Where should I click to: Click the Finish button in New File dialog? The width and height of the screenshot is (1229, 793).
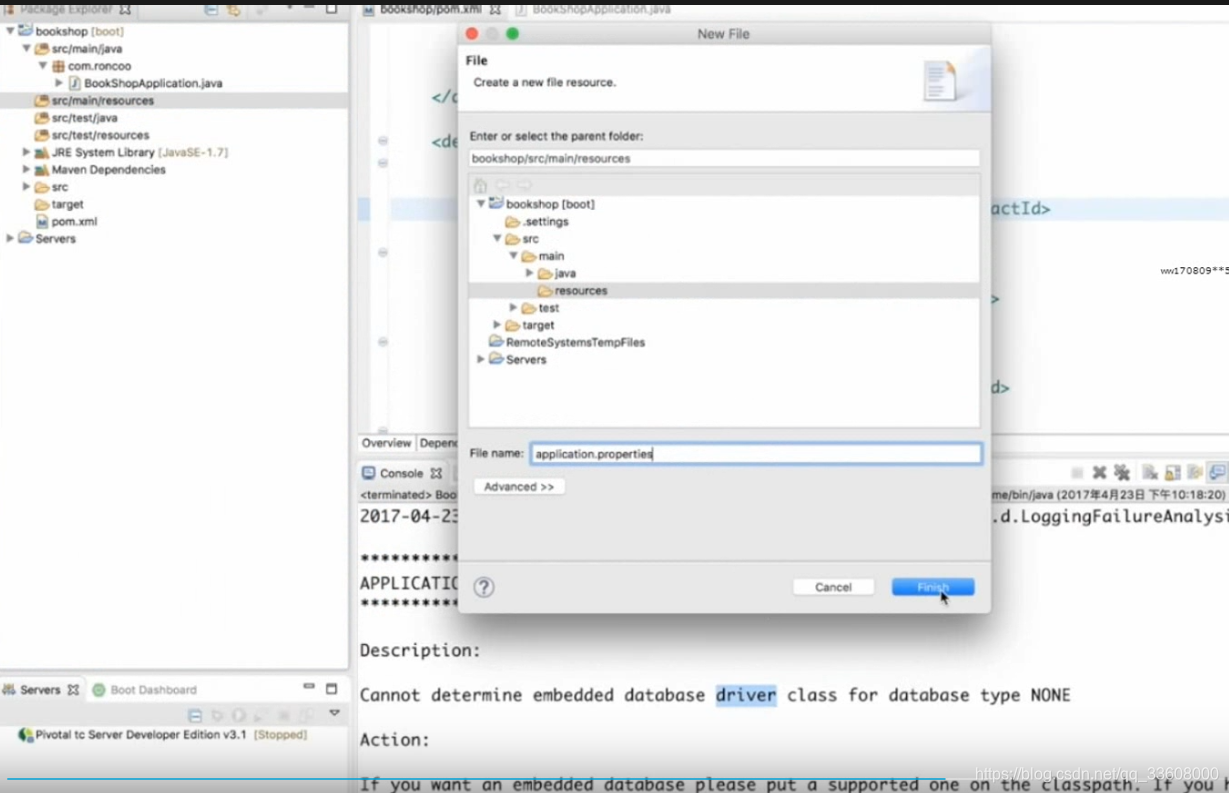point(932,587)
